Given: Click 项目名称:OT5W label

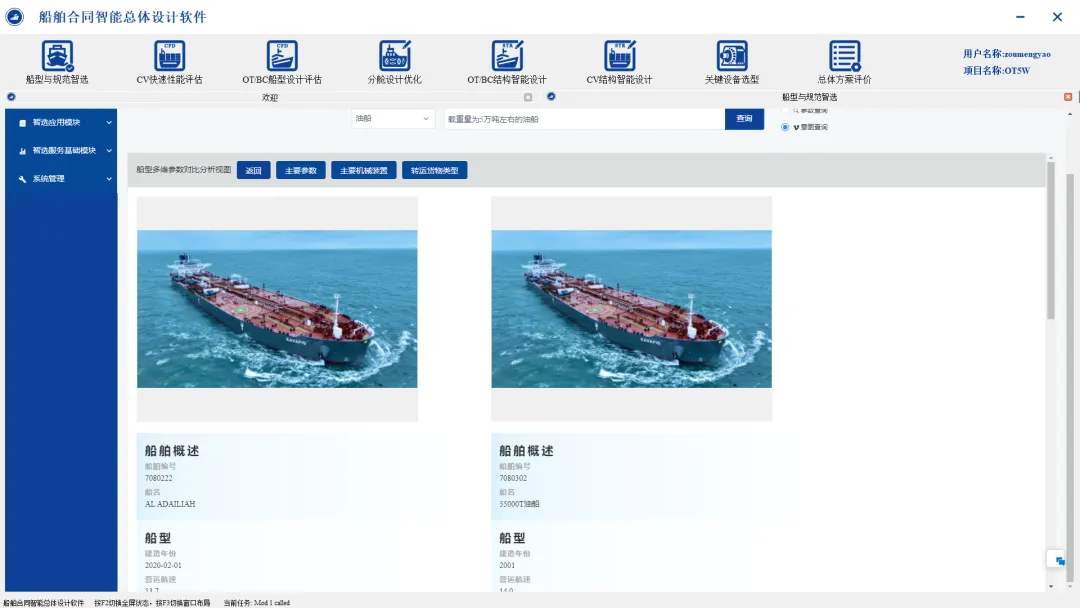Looking at the screenshot, I should (x=997, y=70).
